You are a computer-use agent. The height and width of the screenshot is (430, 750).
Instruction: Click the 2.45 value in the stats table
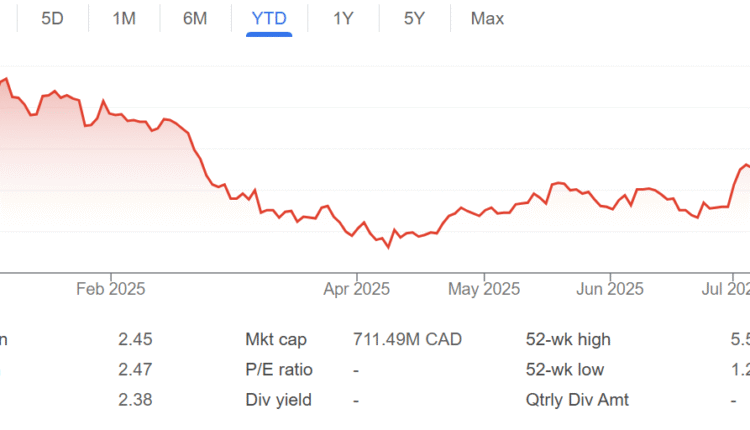[x=135, y=340]
